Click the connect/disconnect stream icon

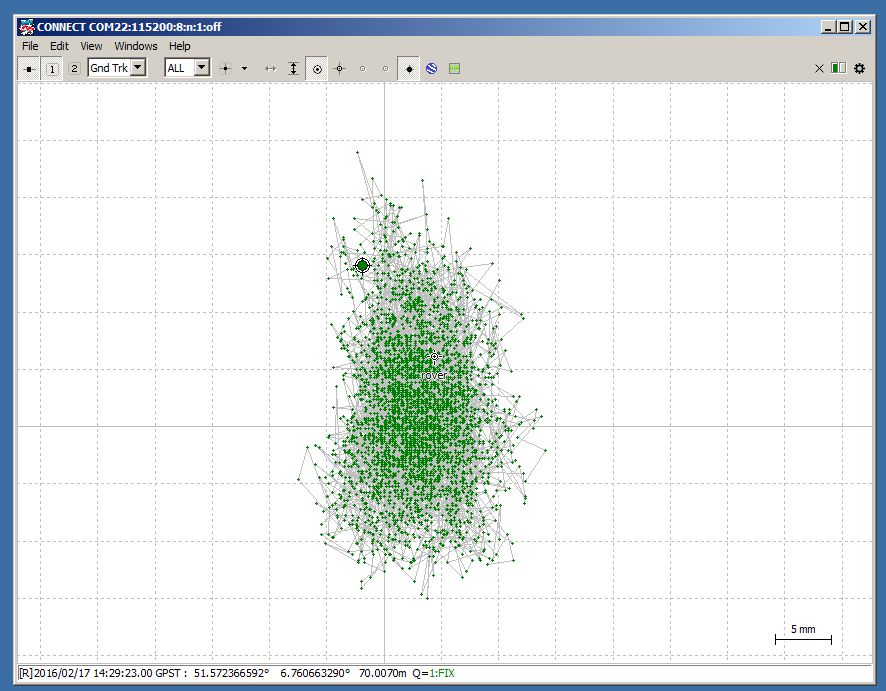click(x=29, y=68)
